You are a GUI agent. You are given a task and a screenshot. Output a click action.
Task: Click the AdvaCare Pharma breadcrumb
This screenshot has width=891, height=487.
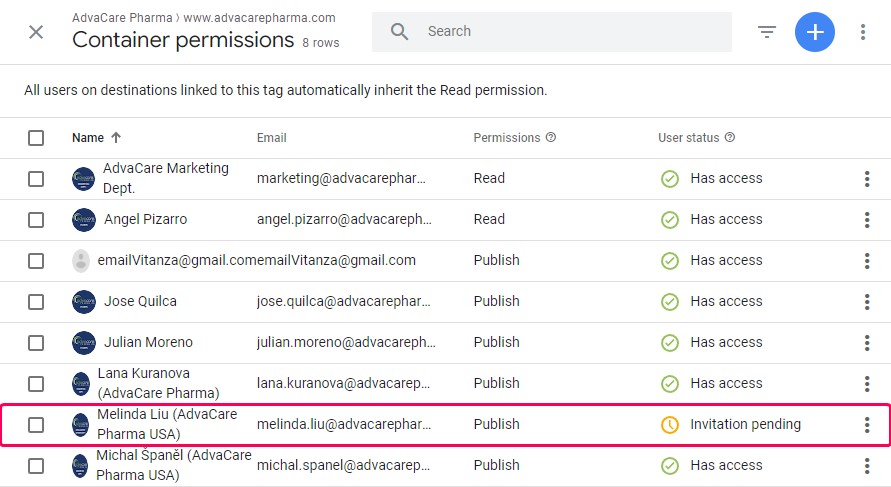coord(122,18)
